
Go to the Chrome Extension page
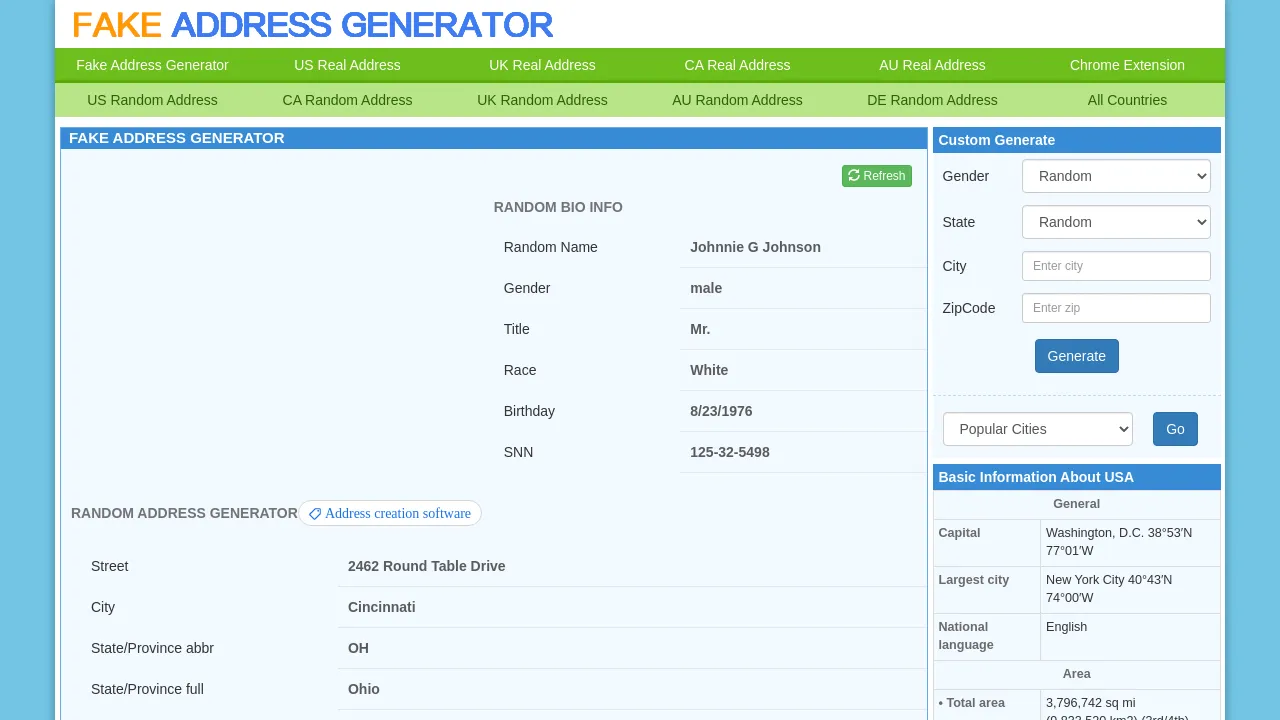pos(1127,65)
